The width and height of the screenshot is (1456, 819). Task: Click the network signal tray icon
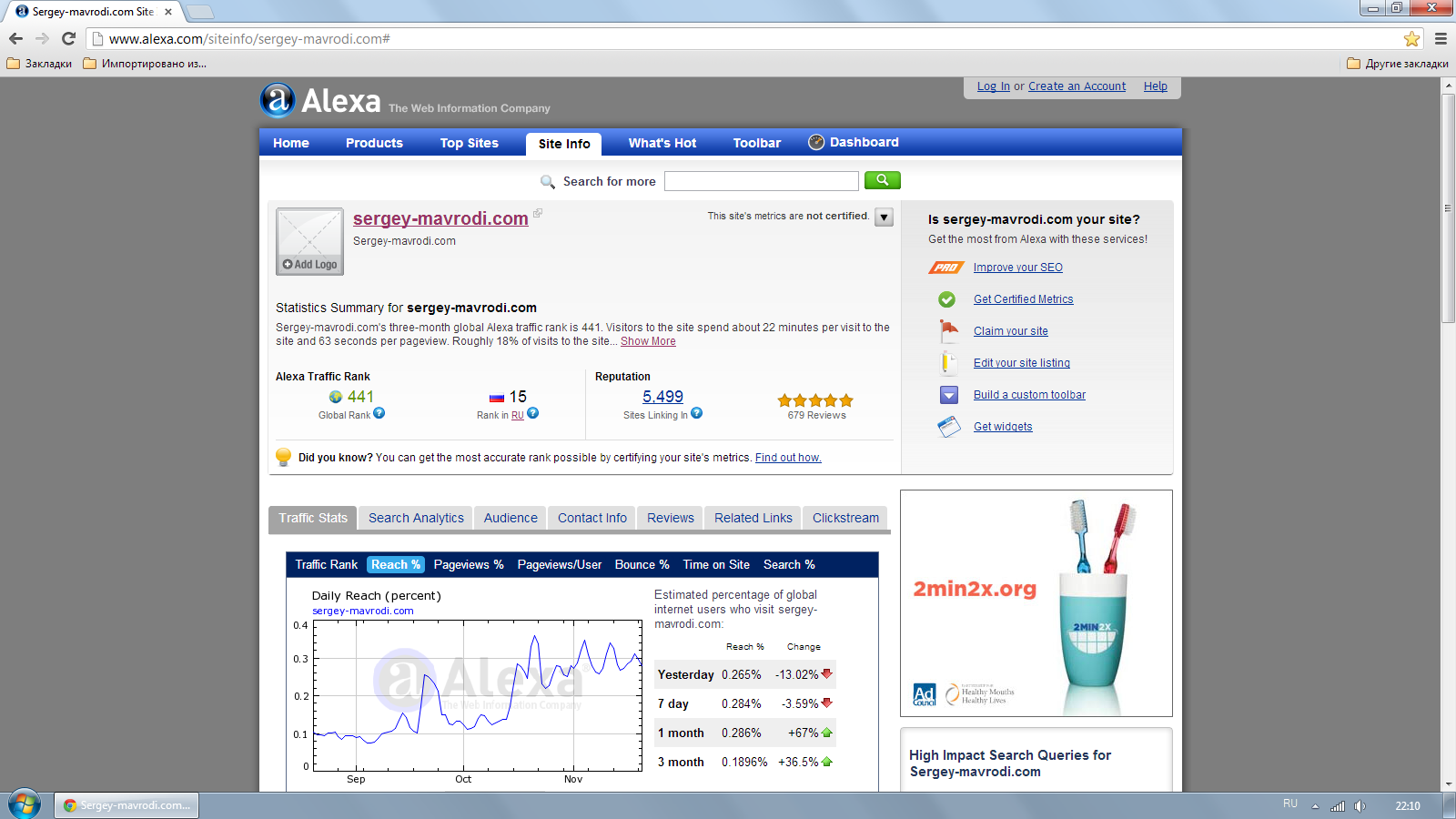pyautogui.click(x=1338, y=806)
